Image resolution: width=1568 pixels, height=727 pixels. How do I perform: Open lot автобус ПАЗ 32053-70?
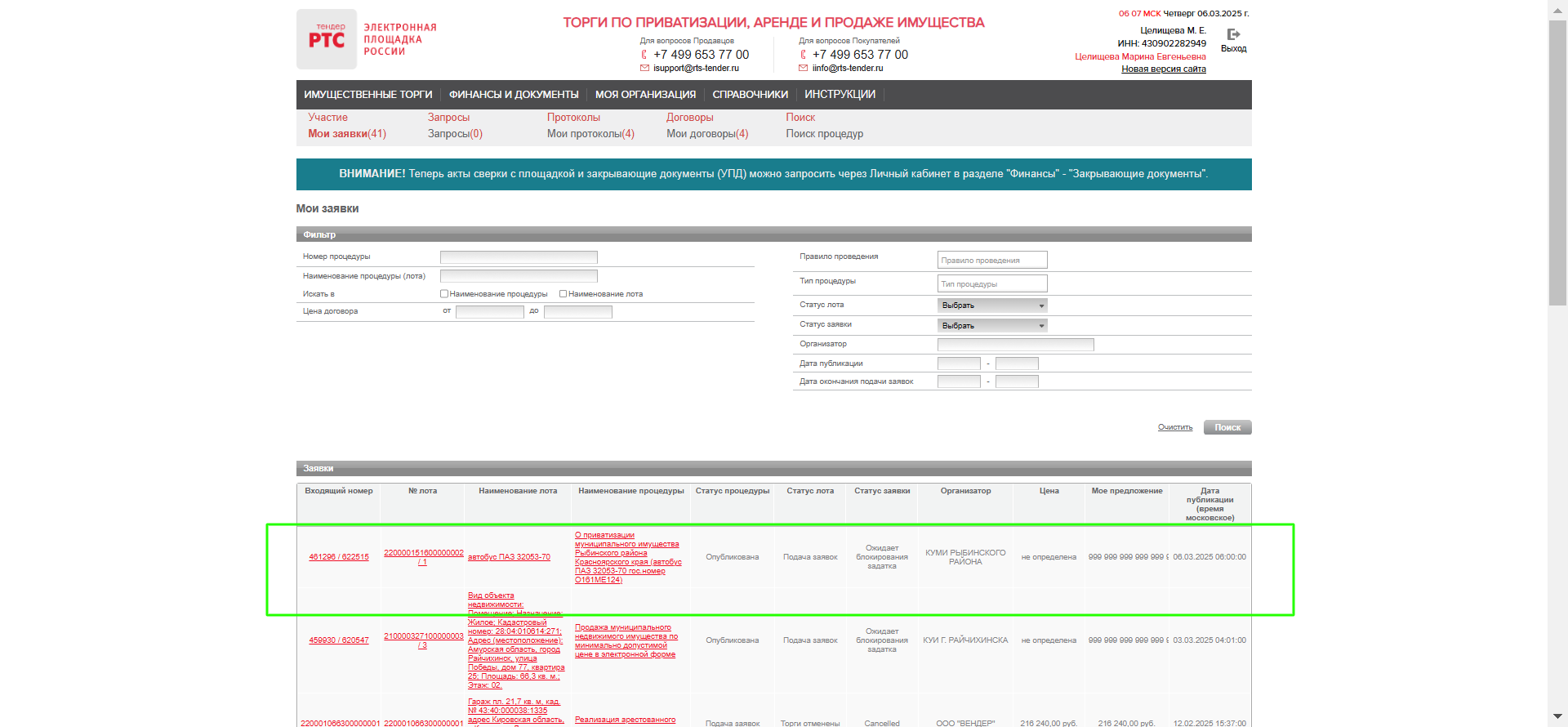coord(509,557)
